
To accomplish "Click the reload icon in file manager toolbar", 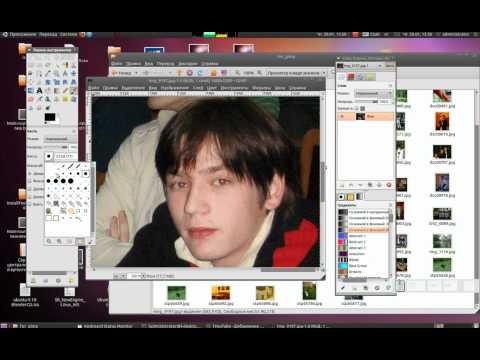I will point(200,73).
